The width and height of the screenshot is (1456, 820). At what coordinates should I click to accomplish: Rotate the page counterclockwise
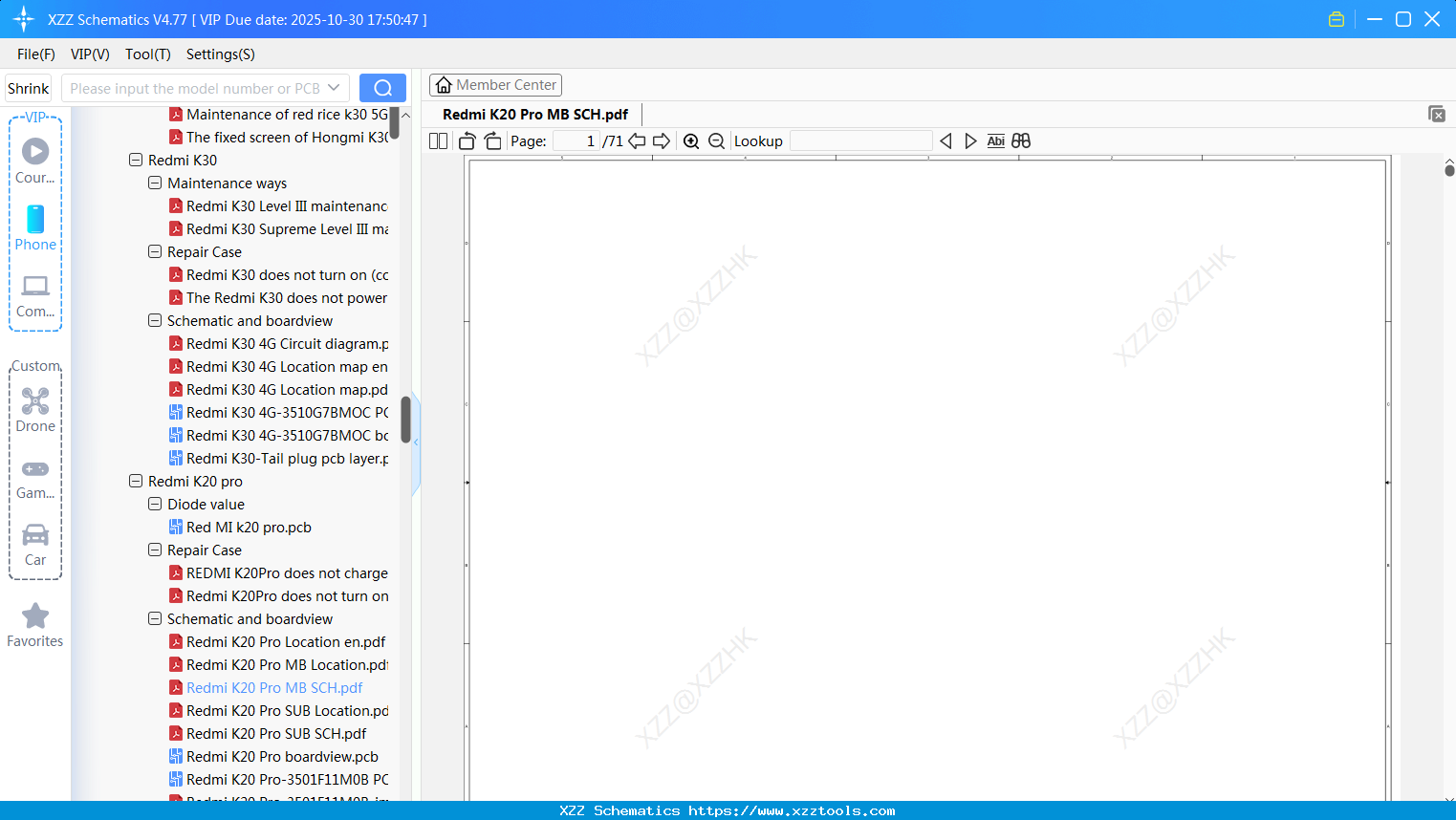[x=467, y=141]
